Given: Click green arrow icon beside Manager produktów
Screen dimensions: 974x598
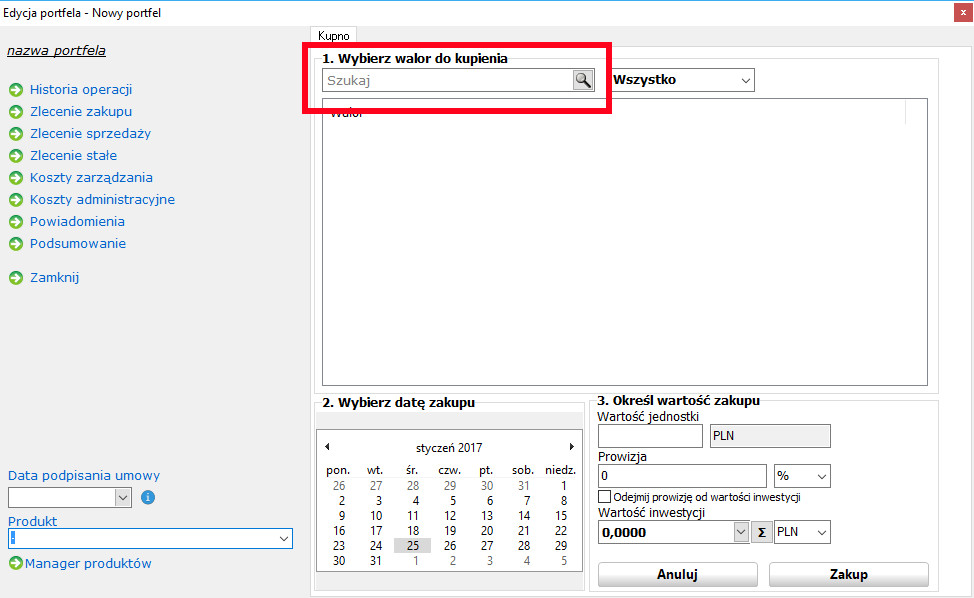Looking at the screenshot, I should pyautogui.click(x=15, y=564).
